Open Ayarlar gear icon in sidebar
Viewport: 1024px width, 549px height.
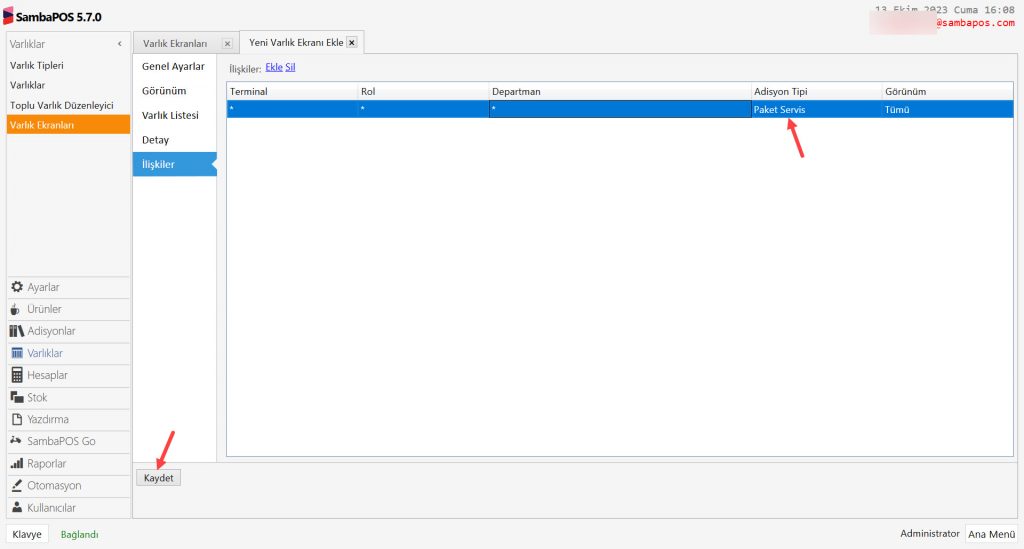point(17,287)
